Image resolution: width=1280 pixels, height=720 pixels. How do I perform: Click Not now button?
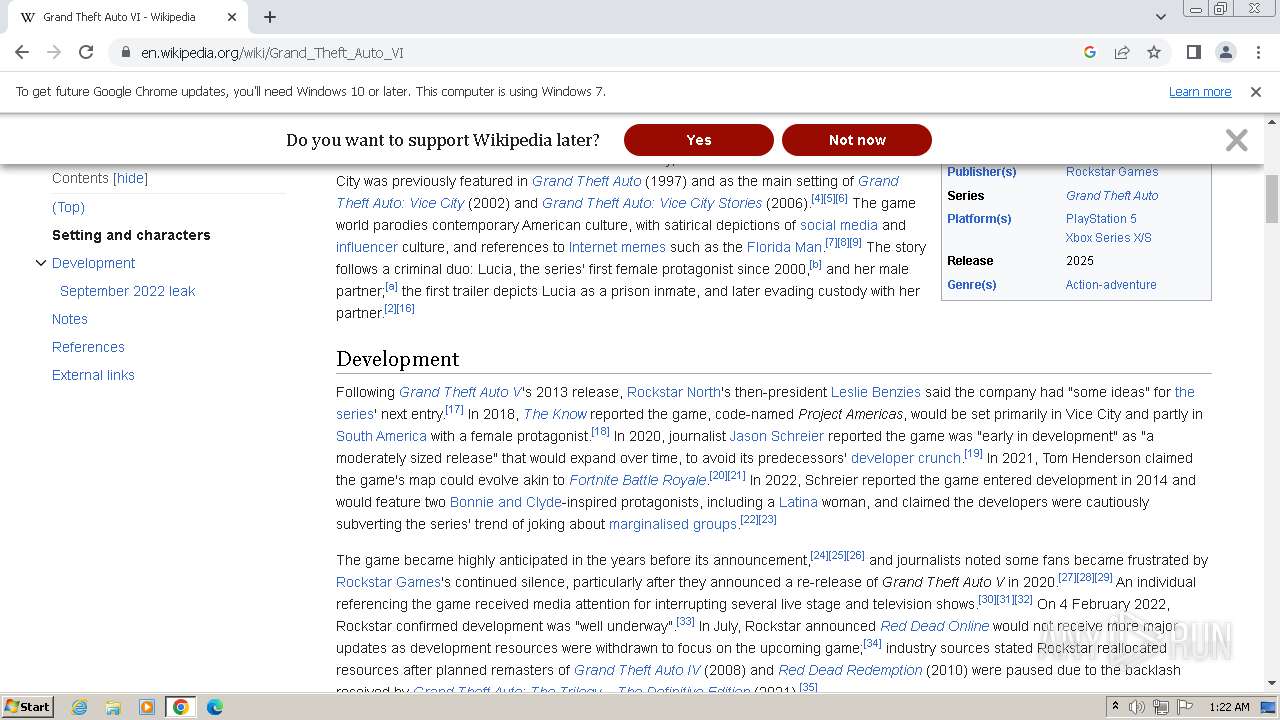(x=857, y=140)
